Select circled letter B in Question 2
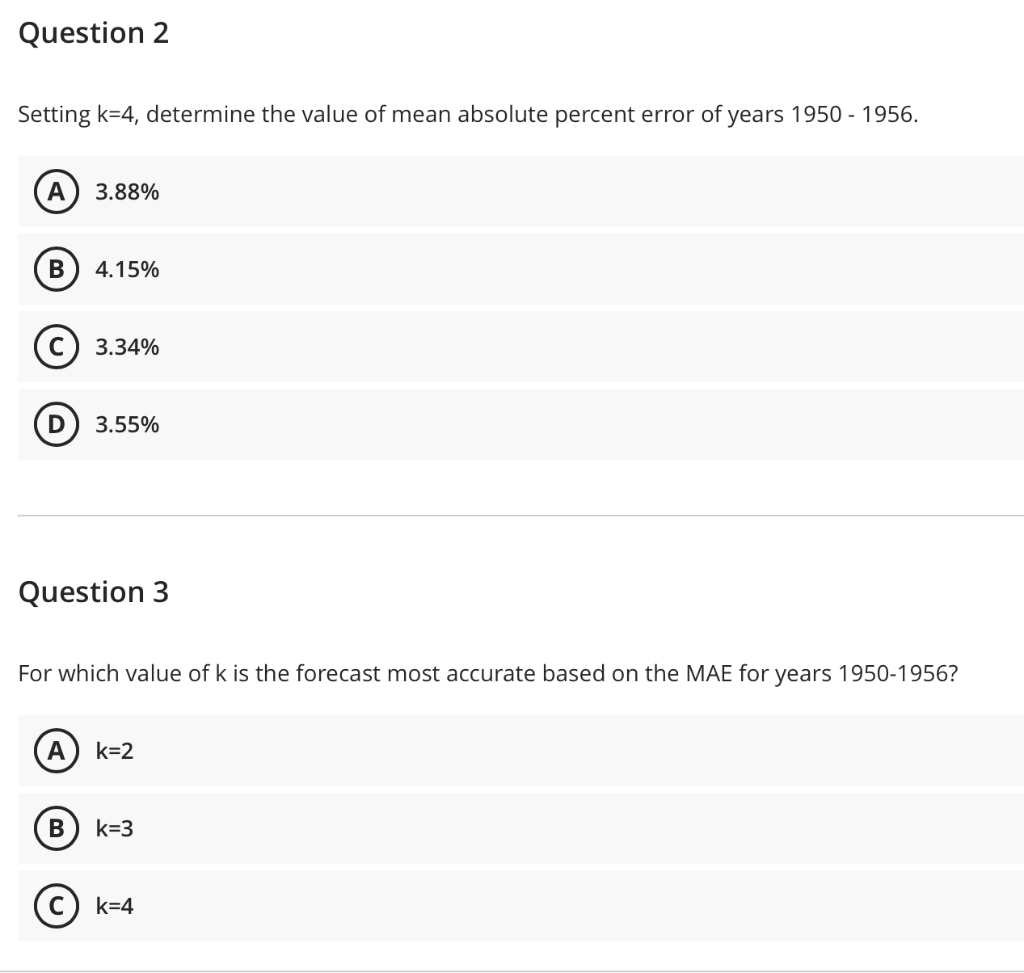The image size is (1024, 973). click(57, 269)
